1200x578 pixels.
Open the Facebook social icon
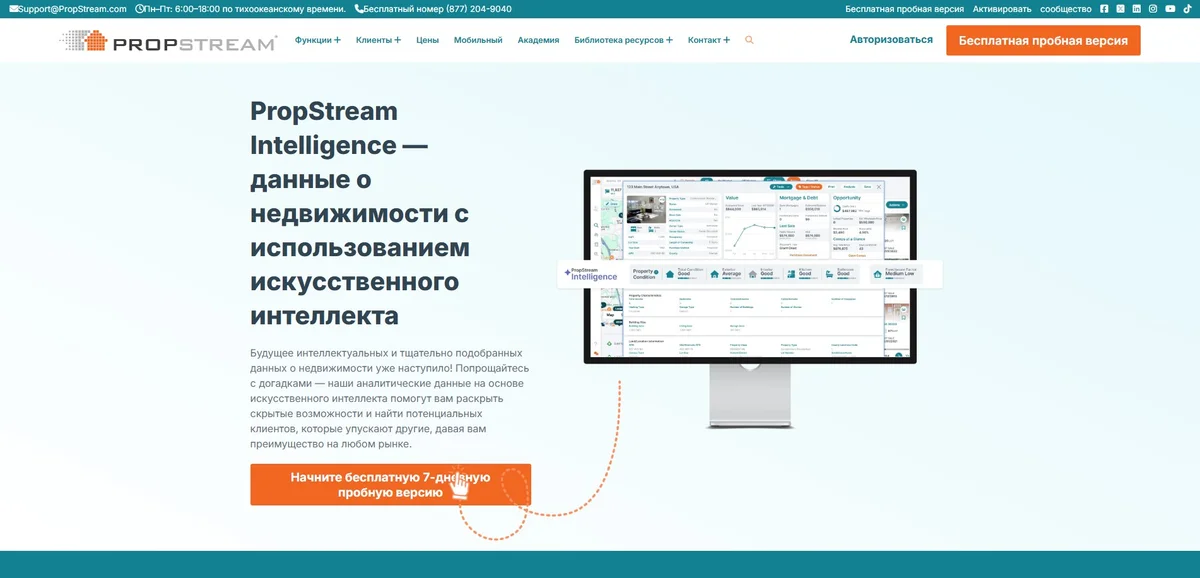[x=1104, y=9]
